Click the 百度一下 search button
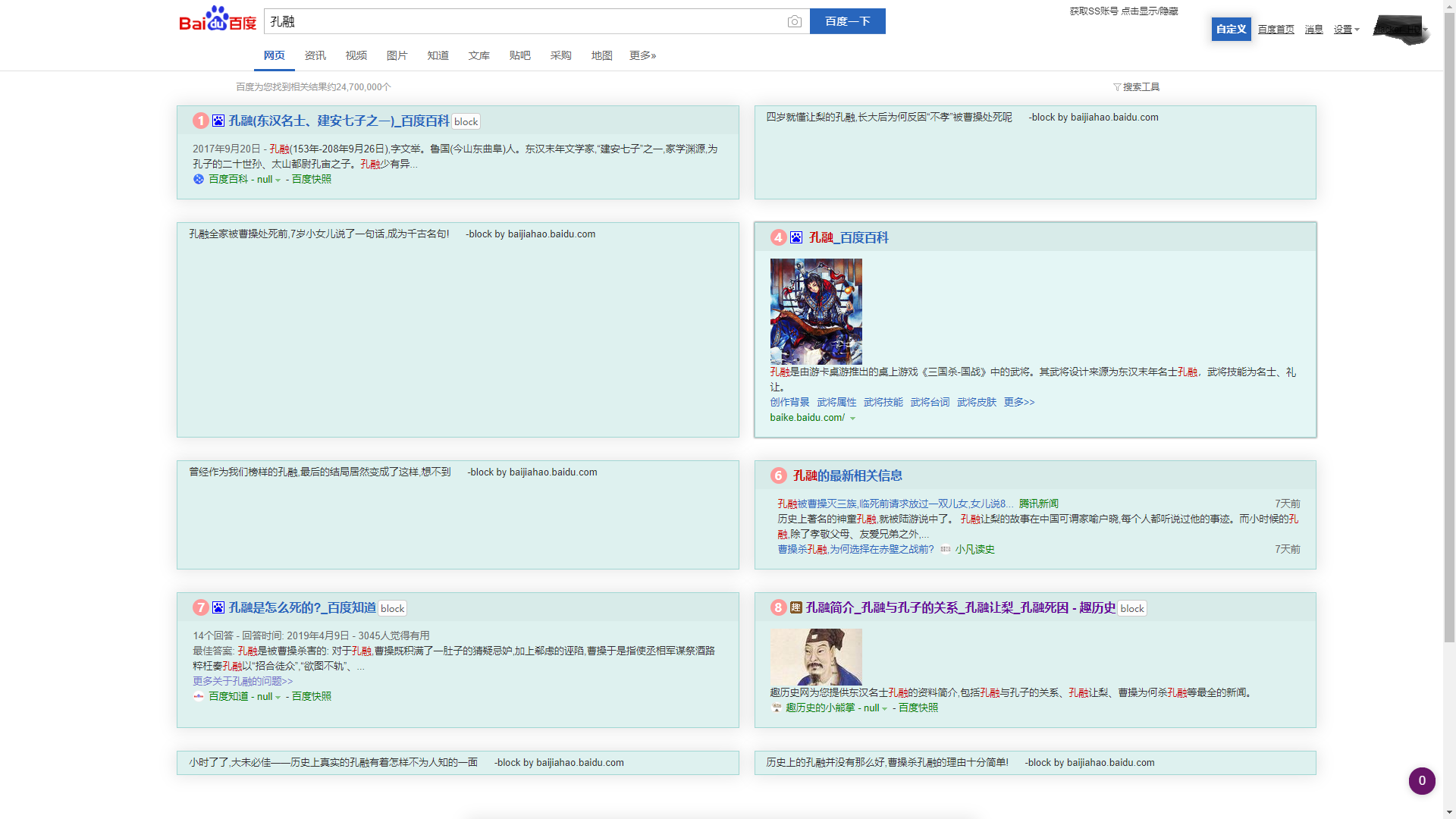Image resolution: width=1456 pixels, height=819 pixels. 847,21
